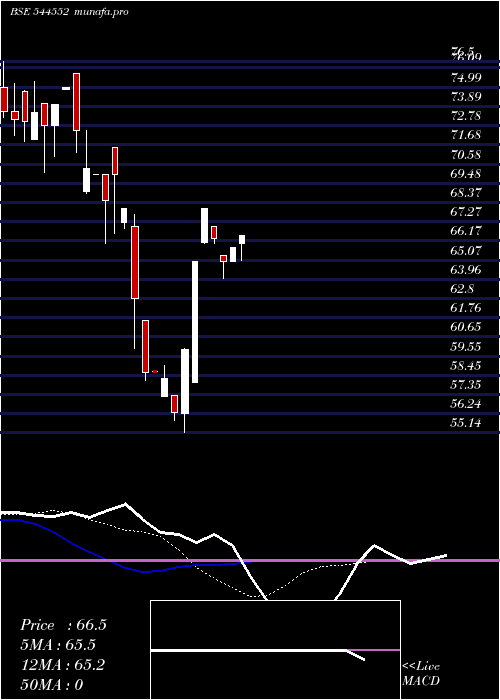Click the 61.76 price axis label
This screenshot has width=500, height=700.
[466, 307]
